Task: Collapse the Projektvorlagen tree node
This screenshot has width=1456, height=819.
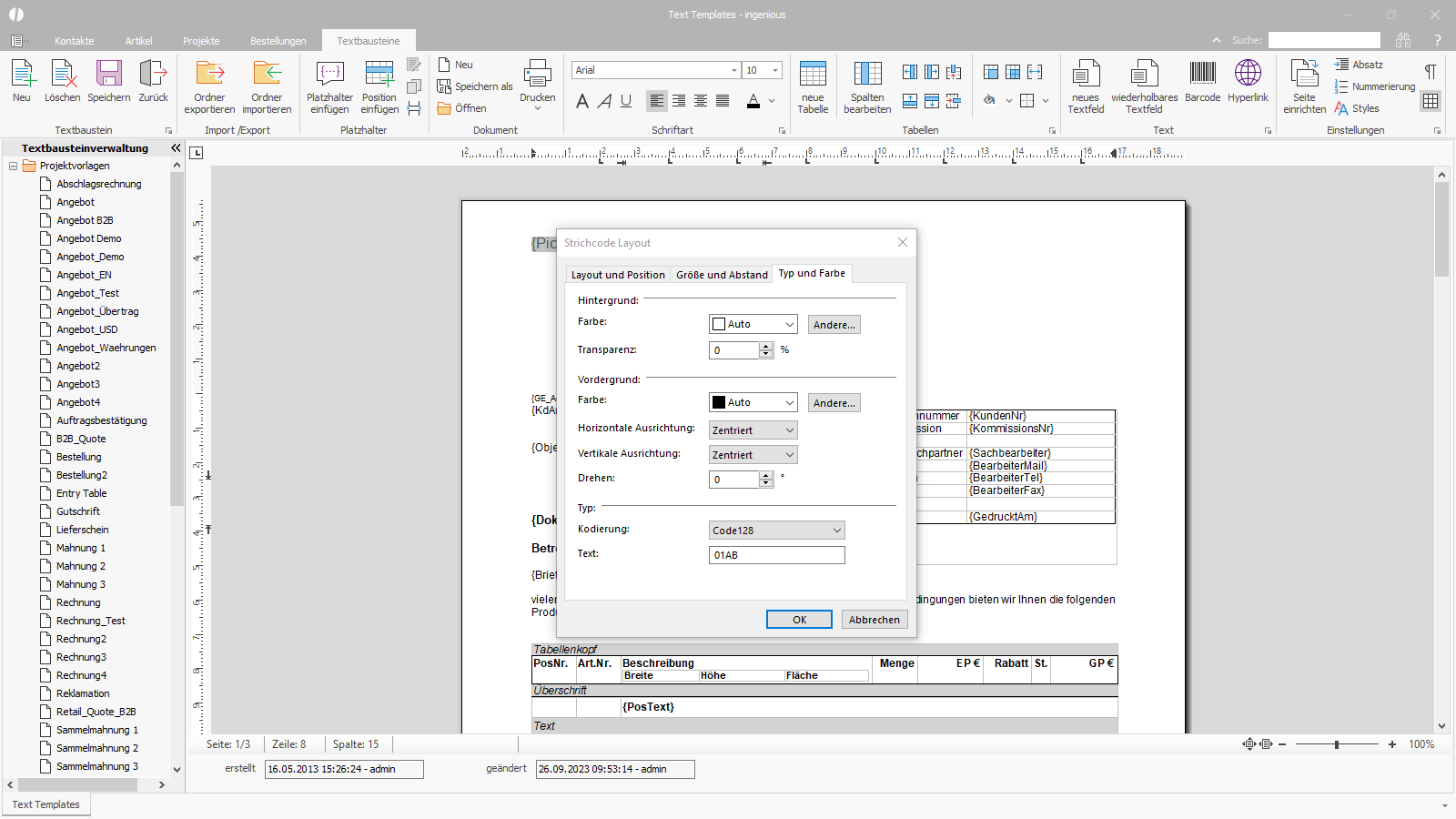Action: [x=14, y=166]
